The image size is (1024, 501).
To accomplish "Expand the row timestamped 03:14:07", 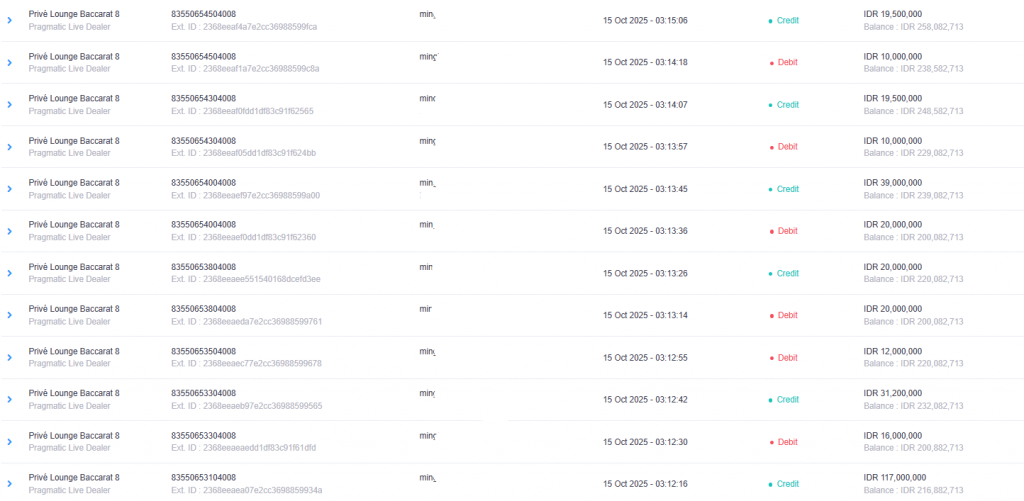I will point(9,105).
